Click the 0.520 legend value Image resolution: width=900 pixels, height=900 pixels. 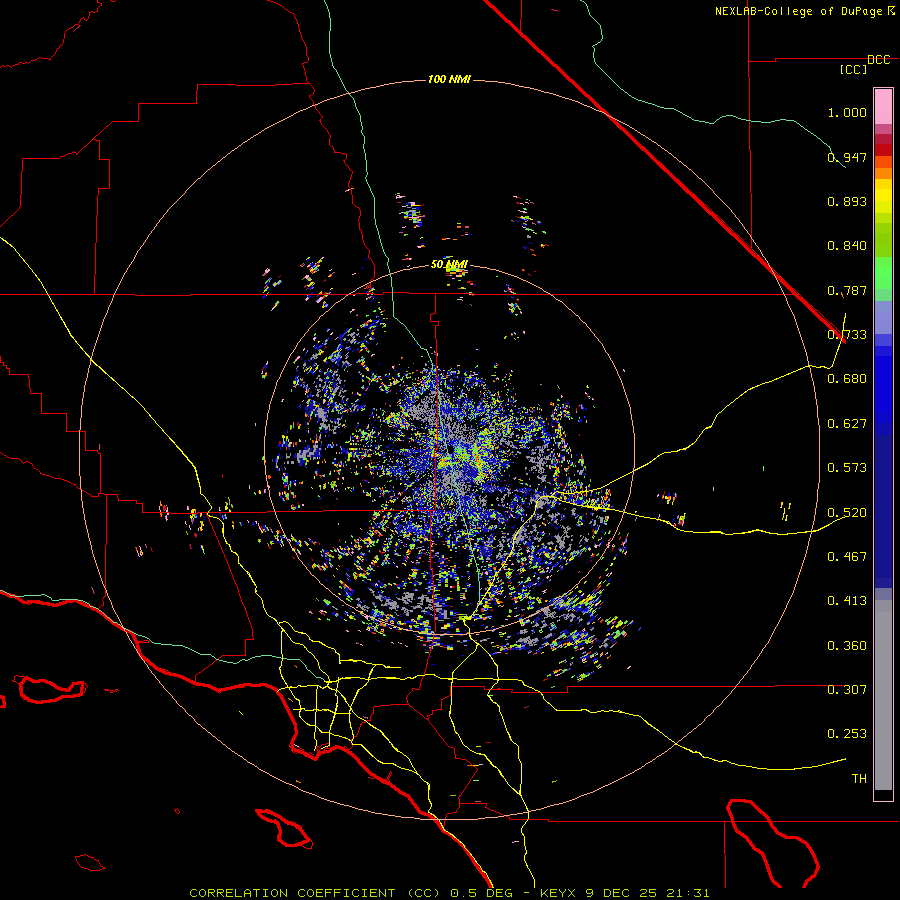tap(847, 513)
